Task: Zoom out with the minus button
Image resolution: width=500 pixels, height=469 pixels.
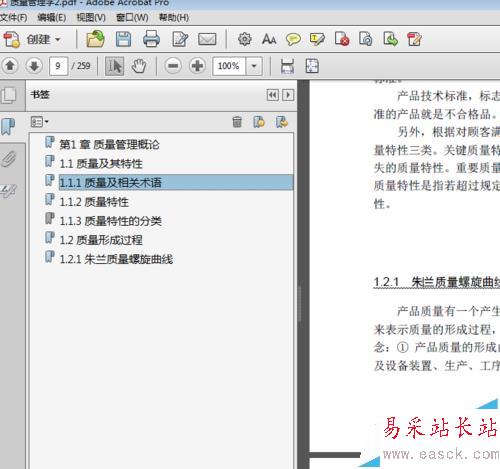Action: 173,66
